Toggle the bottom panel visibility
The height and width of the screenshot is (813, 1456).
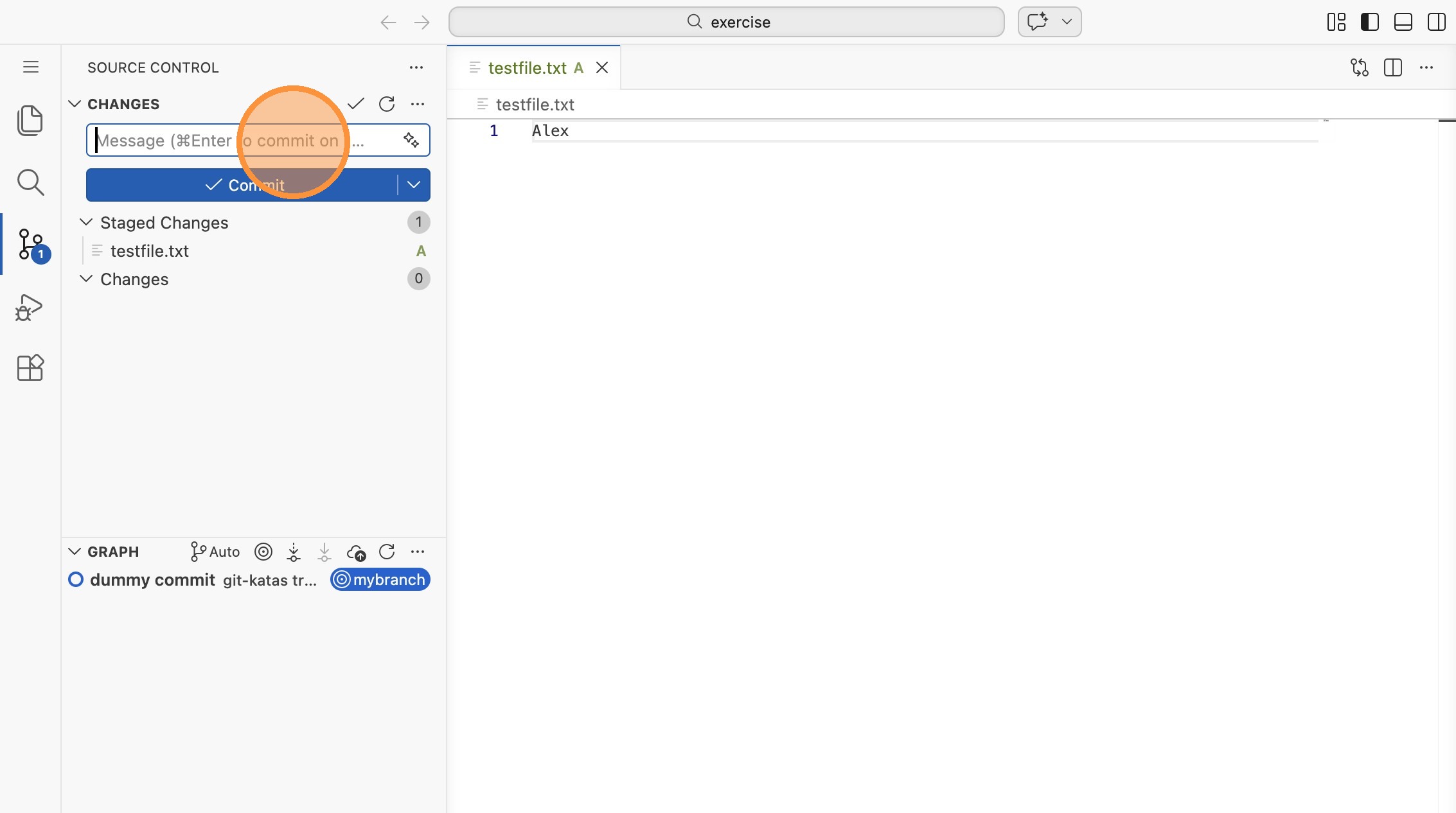pyautogui.click(x=1403, y=22)
